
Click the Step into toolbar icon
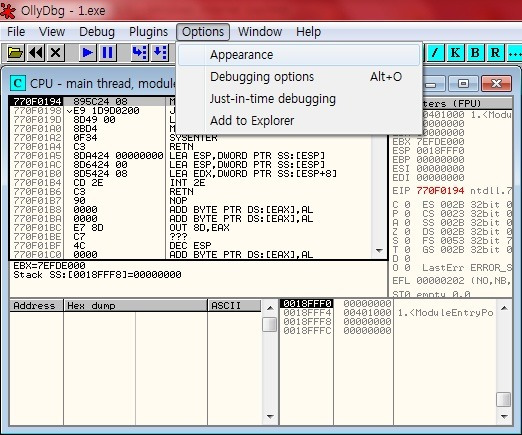pyautogui.click(x=139, y=53)
